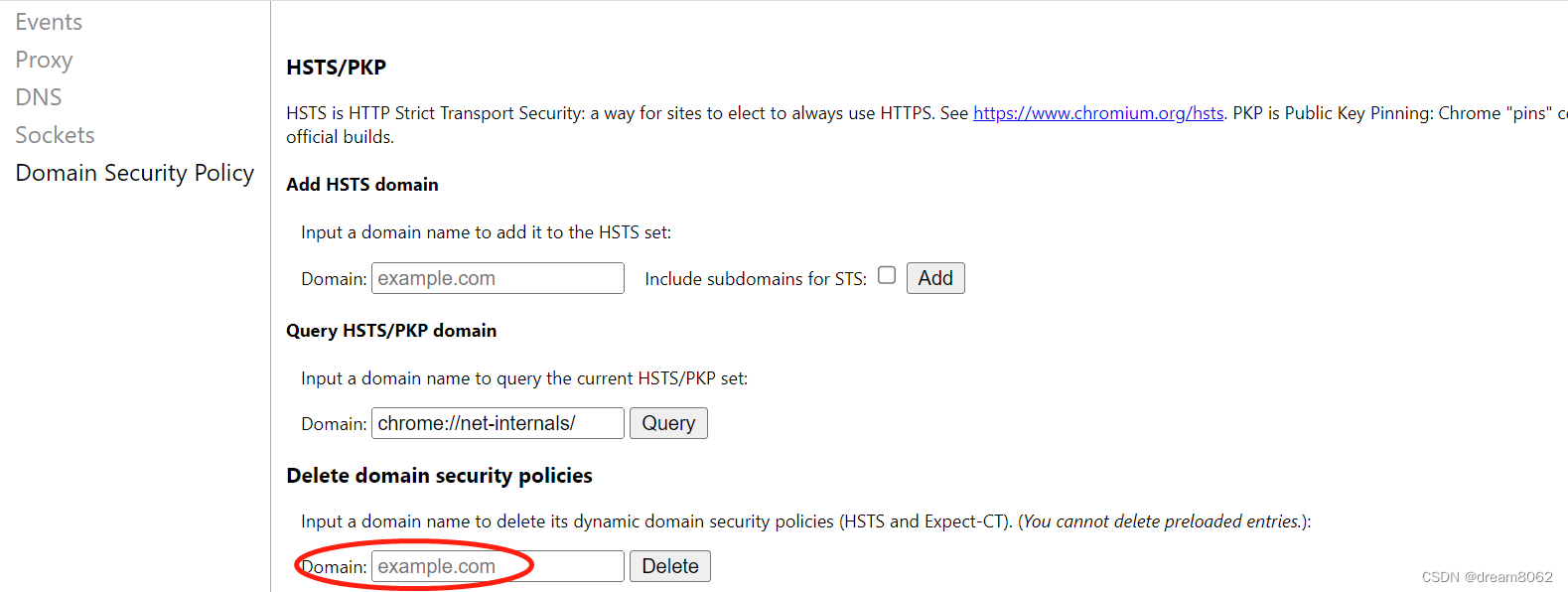Screen dimensions: 1568x592
Task: Click the Delete domain security policies heading
Action: (439, 475)
